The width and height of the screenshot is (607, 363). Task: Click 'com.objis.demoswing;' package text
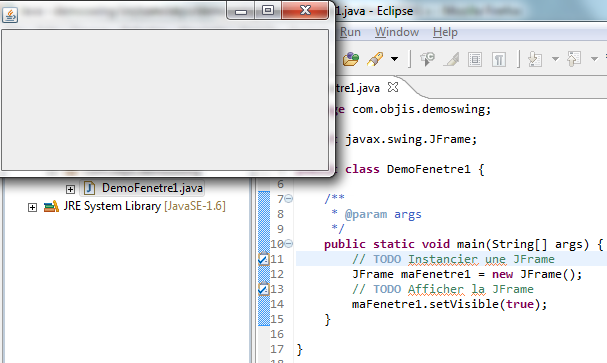422,109
